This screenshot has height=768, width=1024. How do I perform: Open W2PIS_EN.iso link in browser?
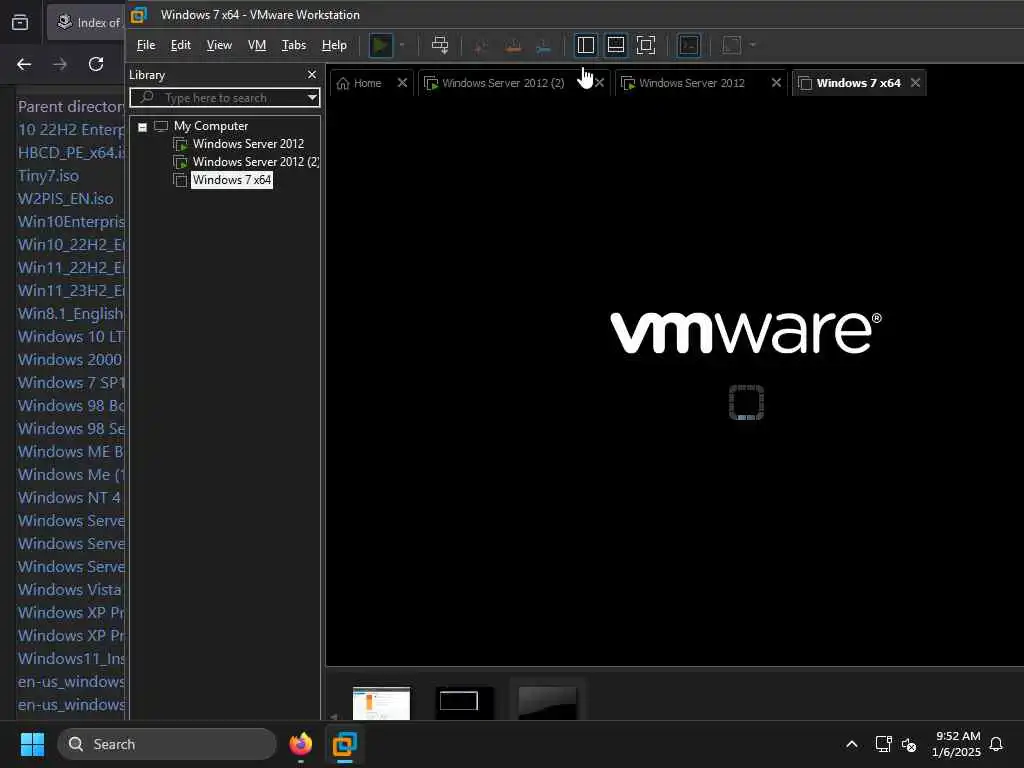65,199
